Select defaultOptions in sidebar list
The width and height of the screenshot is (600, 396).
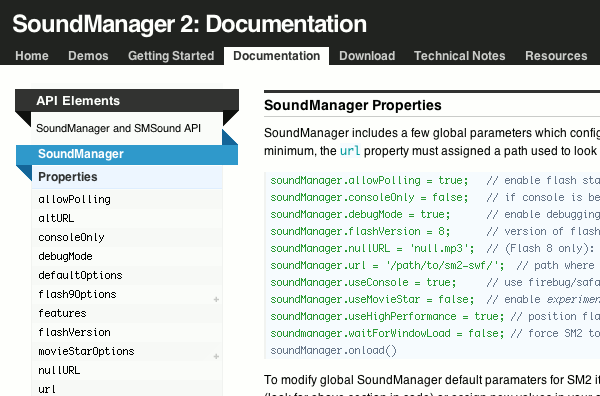[x=127, y=275]
